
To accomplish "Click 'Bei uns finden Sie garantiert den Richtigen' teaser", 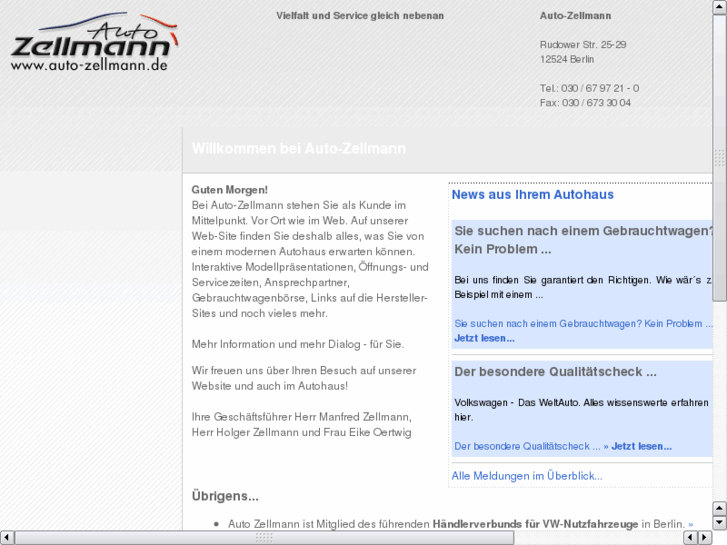I will click(x=582, y=287).
